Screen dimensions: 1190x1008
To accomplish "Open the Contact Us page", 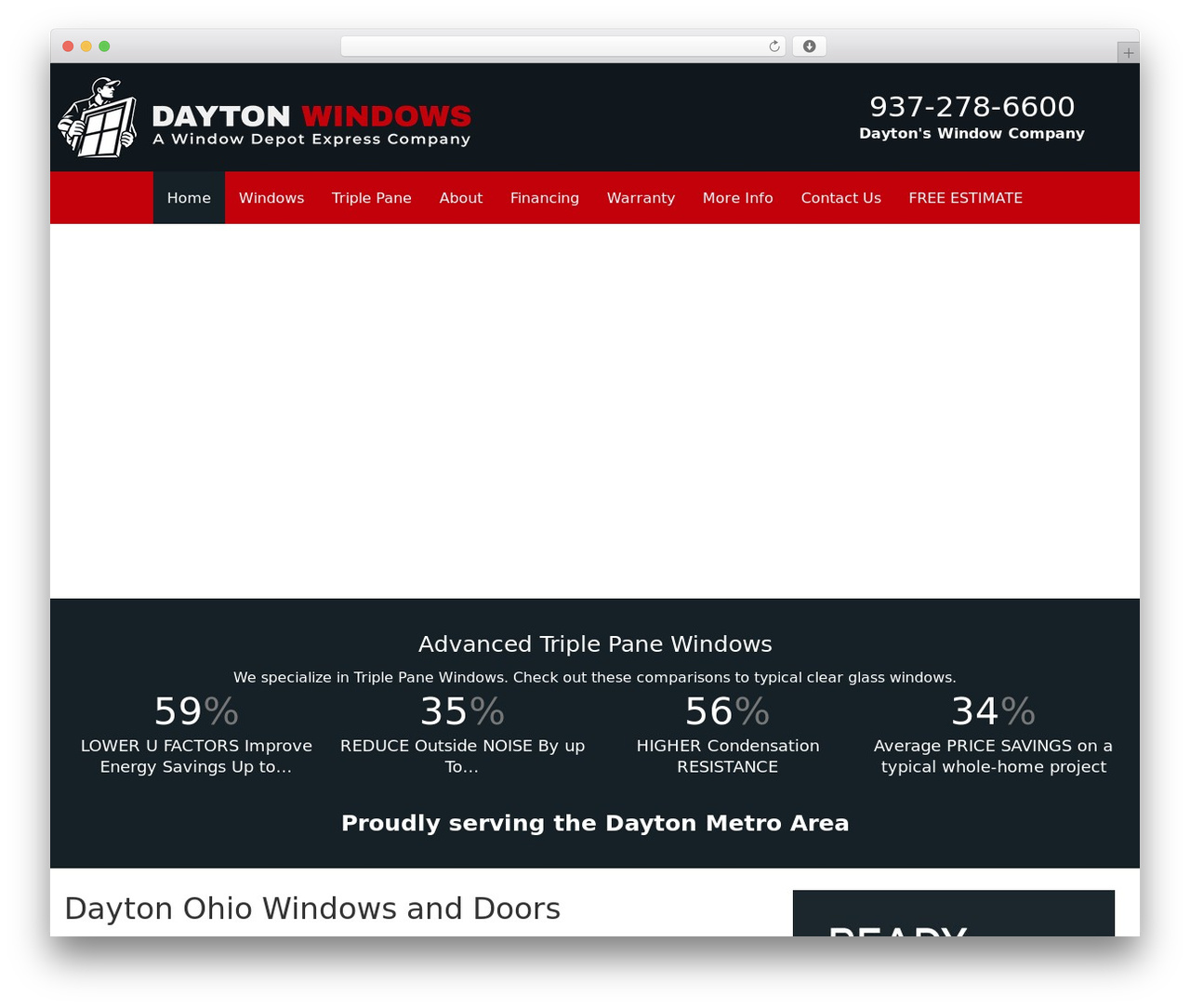I will coord(841,198).
